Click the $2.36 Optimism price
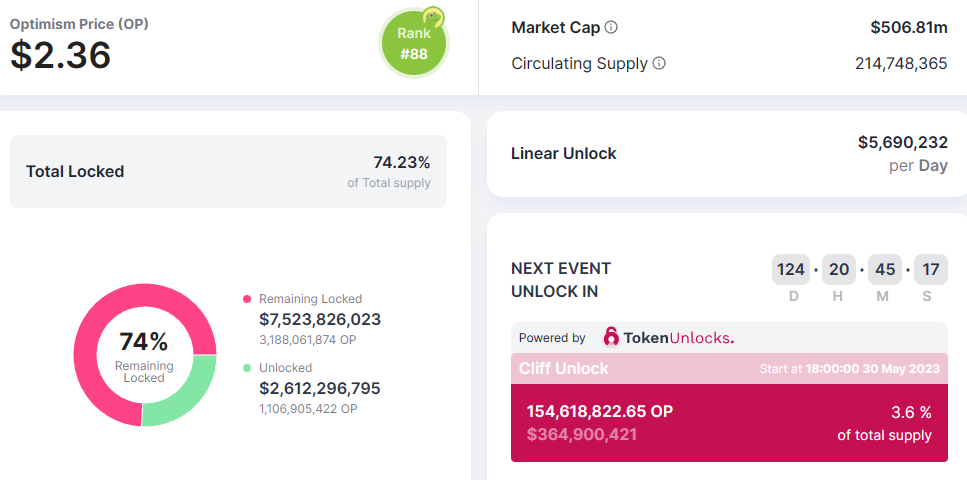The image size is (967, 480). [61, 55]
